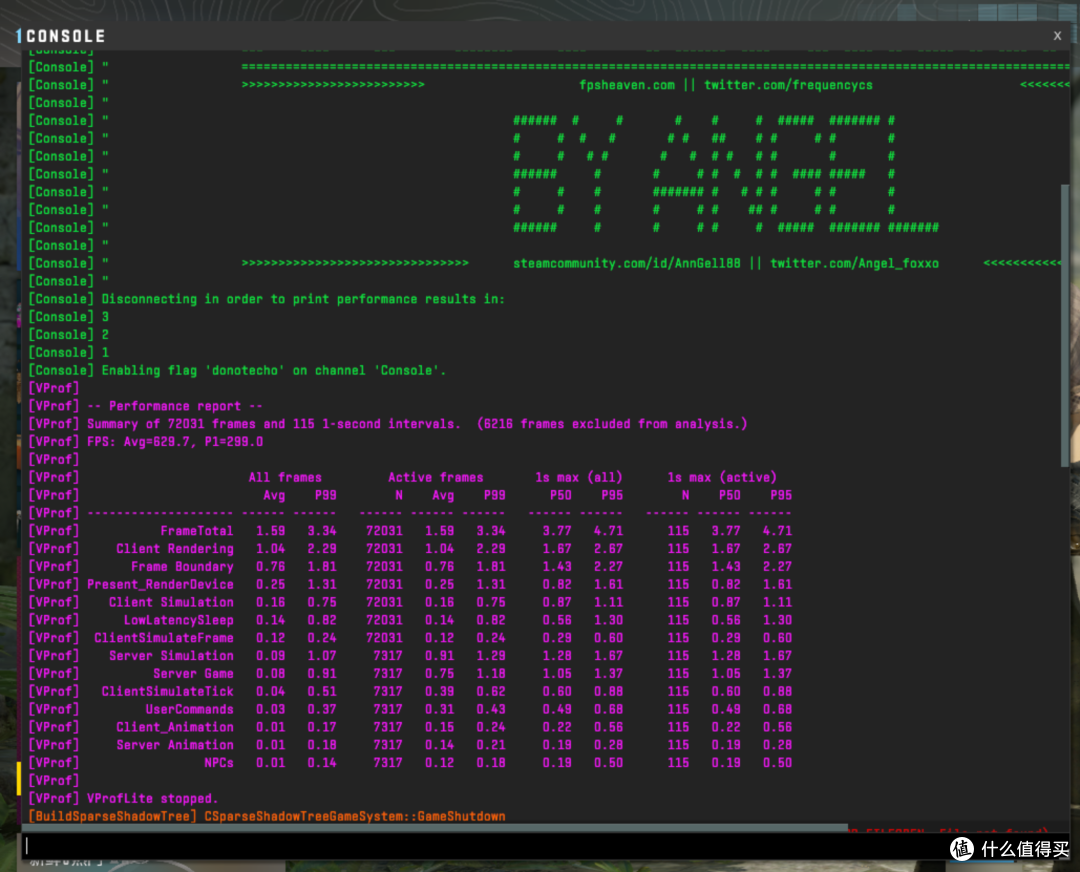The image size is (1080, 872).
Task: Click the 'twitter.com/frequencycs' text
Action: point(788,85)
